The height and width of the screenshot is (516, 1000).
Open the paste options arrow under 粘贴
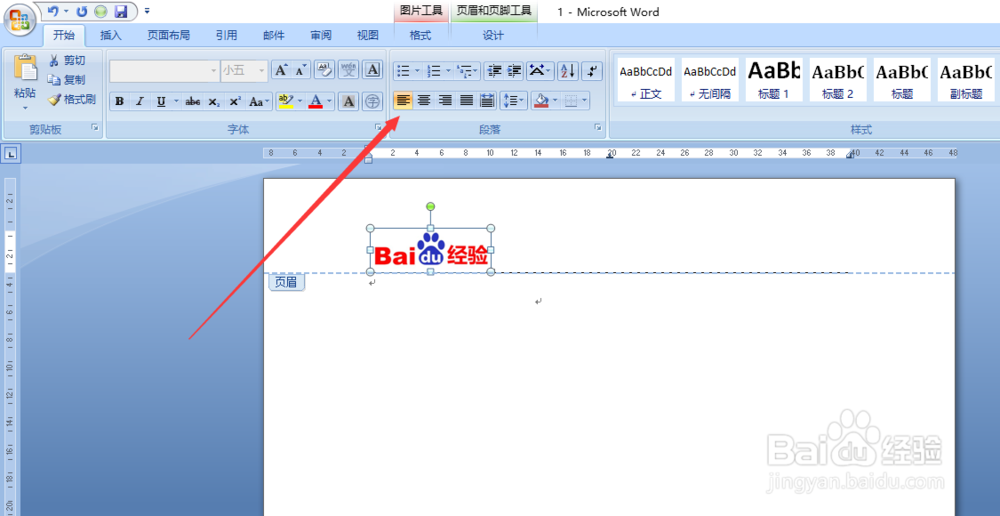coord(25,108)
